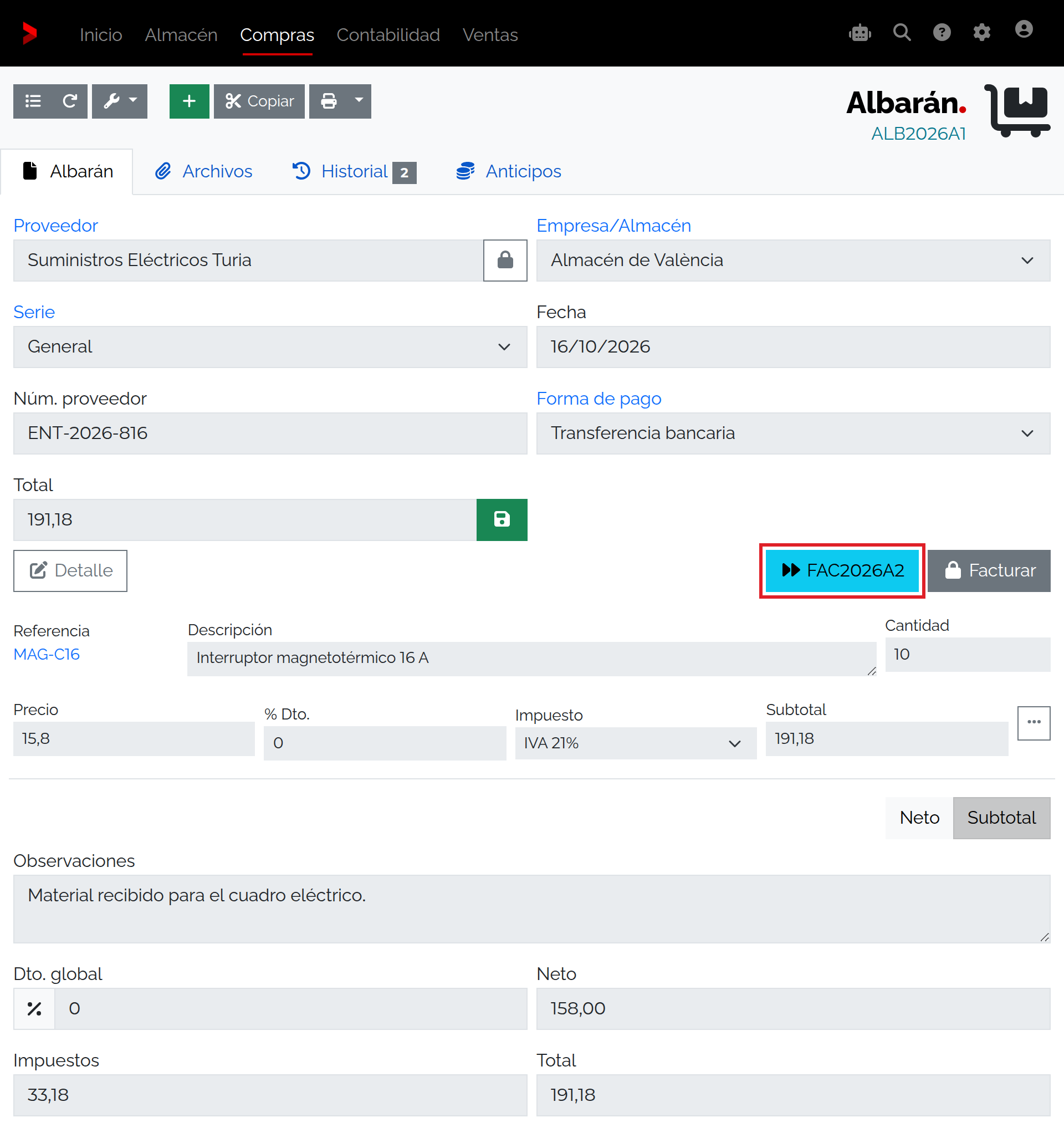The height and width of the screenshot is (1143, 1064).
Task: Open the help question mark icon
Action: (x=942, y=33)
